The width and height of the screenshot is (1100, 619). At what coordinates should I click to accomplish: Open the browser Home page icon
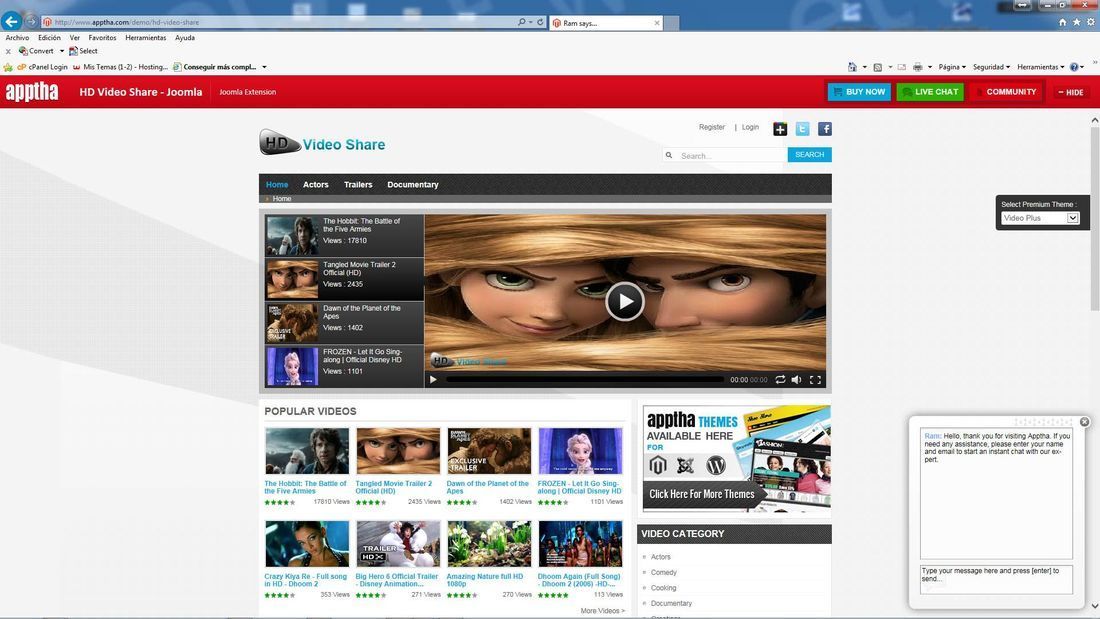coord(1063,22)
